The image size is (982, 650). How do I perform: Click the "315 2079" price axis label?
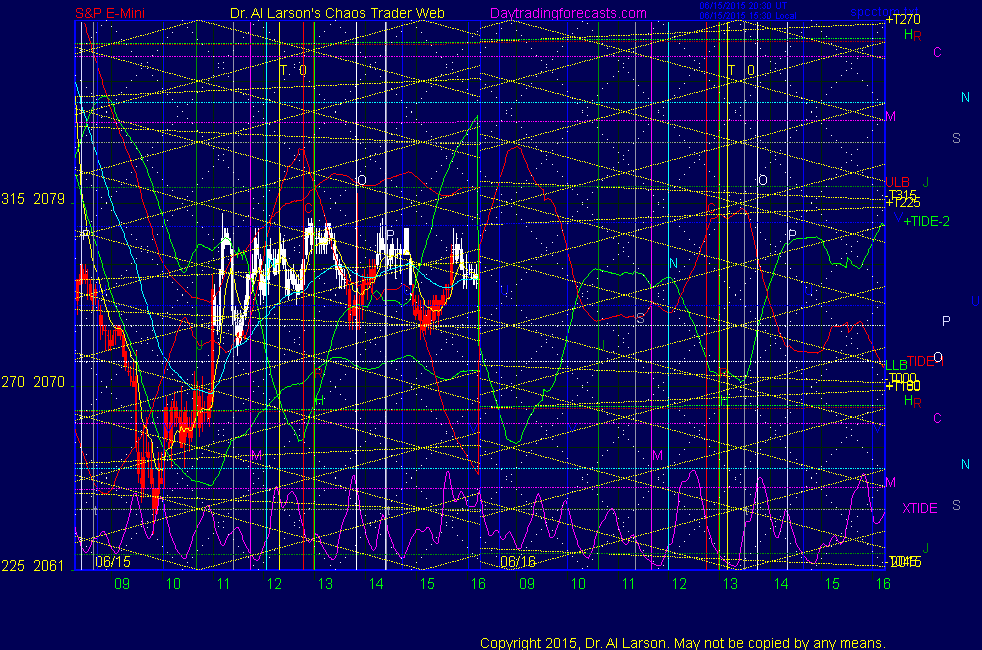33,199
